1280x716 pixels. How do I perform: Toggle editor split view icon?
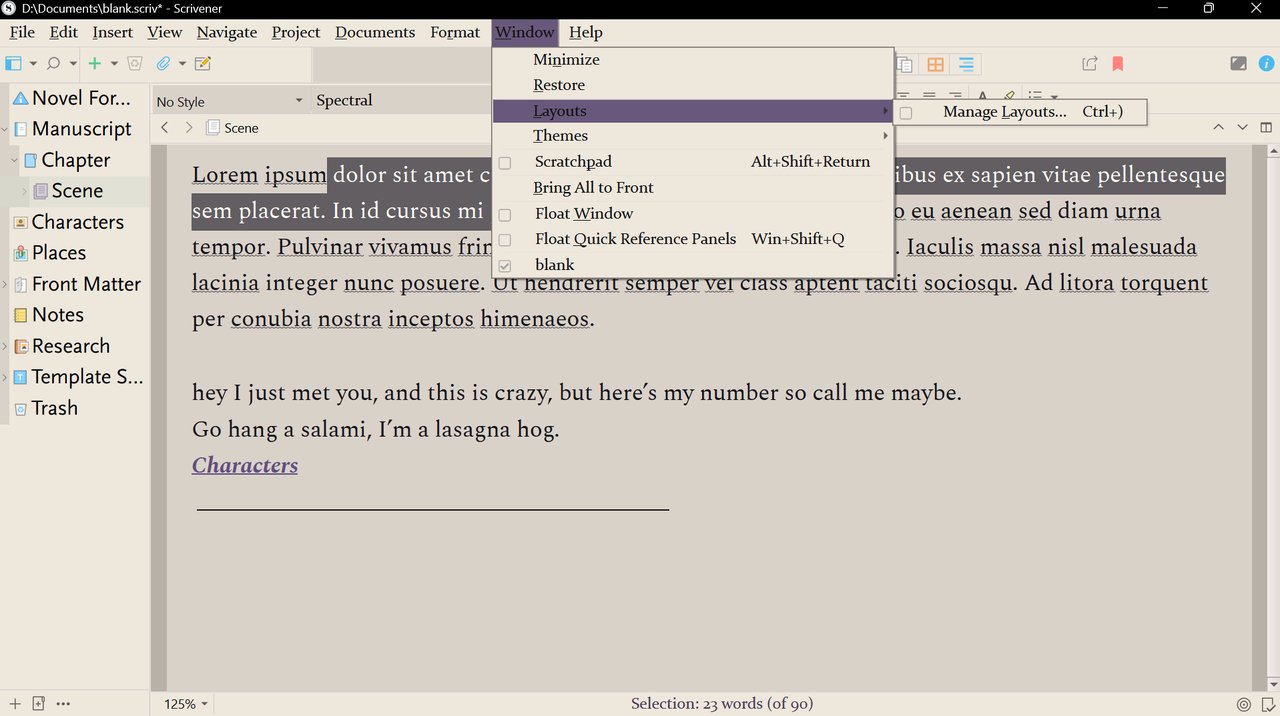[1266, 127]
